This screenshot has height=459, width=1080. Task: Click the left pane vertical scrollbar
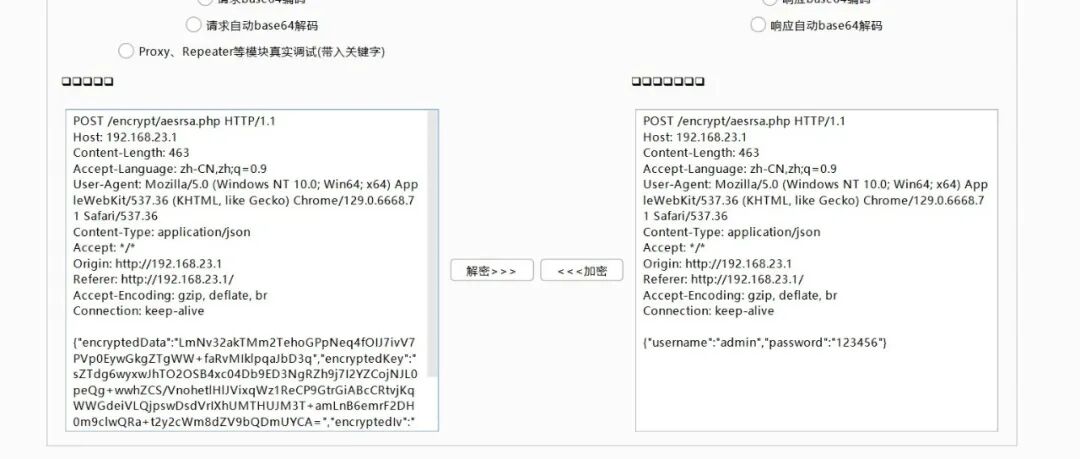click(433, 243)
